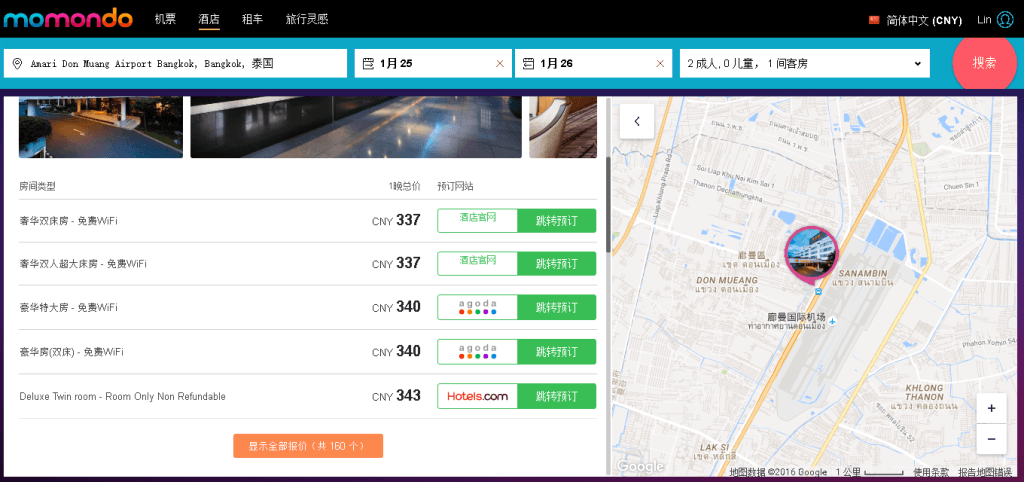The image size is (1024, 482).
Task: Book 奢华双人超大床房 via 跳转预订
Action: (556, 264)
